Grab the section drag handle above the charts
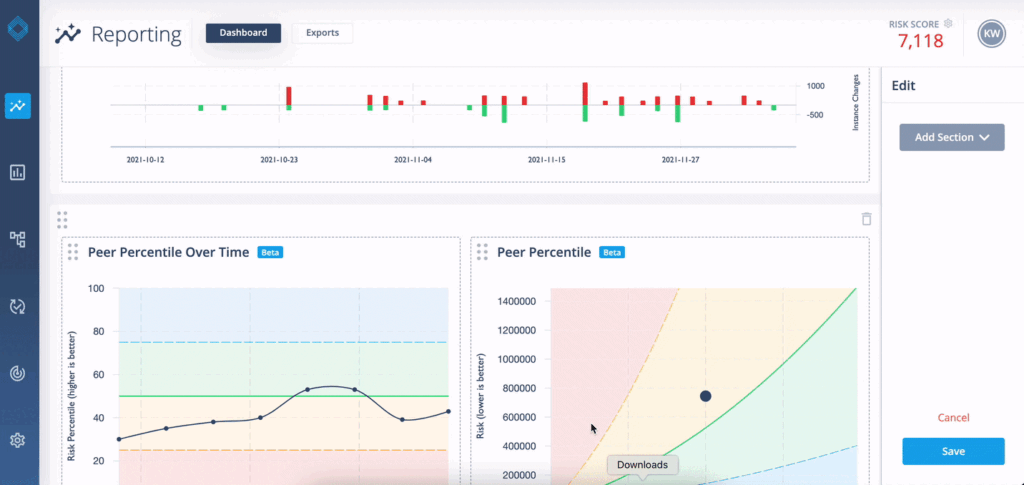Viewport: 1024px width, 485px height. click(63, 219)
